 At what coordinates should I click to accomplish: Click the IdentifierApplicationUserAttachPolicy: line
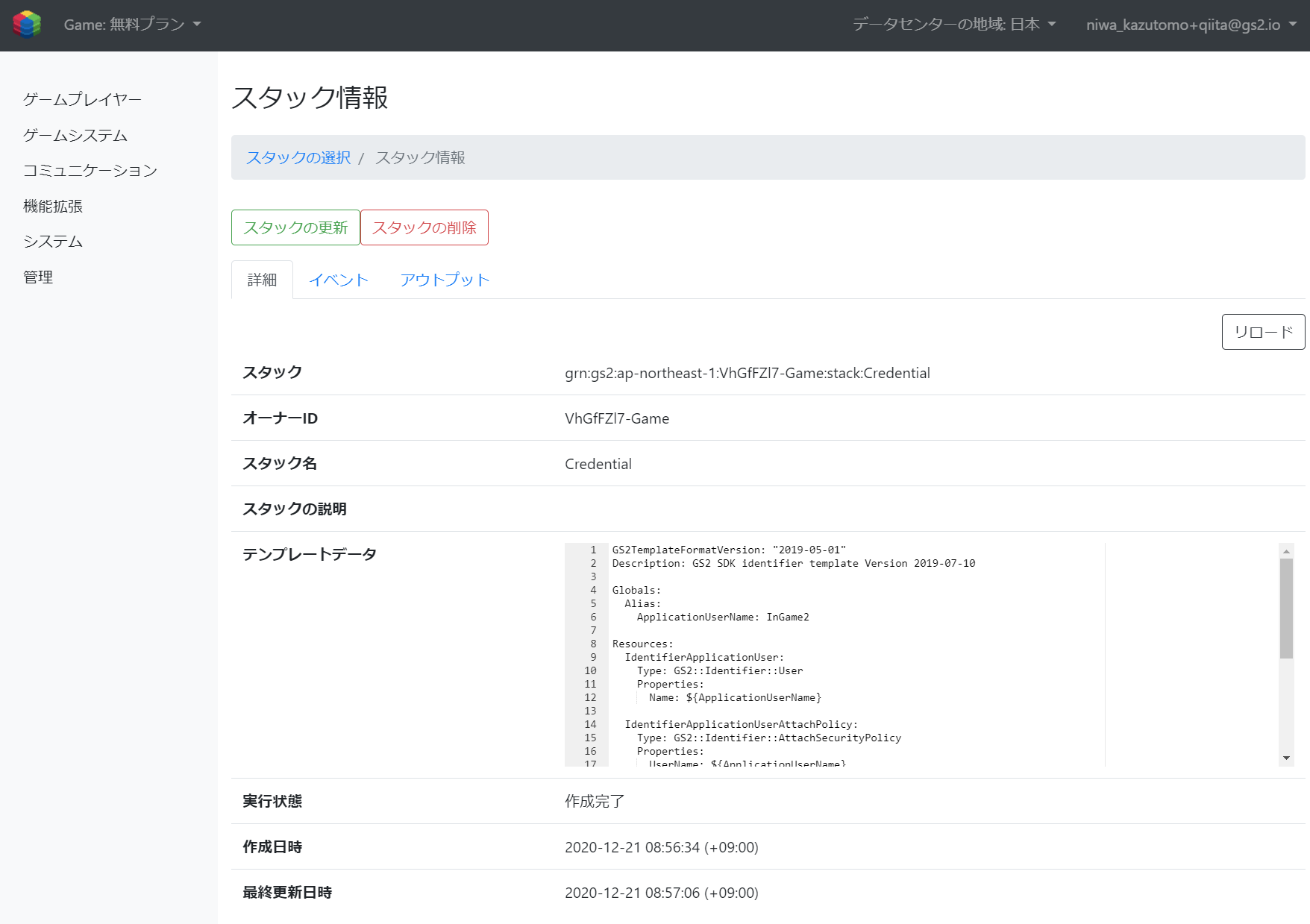point(742,724)
